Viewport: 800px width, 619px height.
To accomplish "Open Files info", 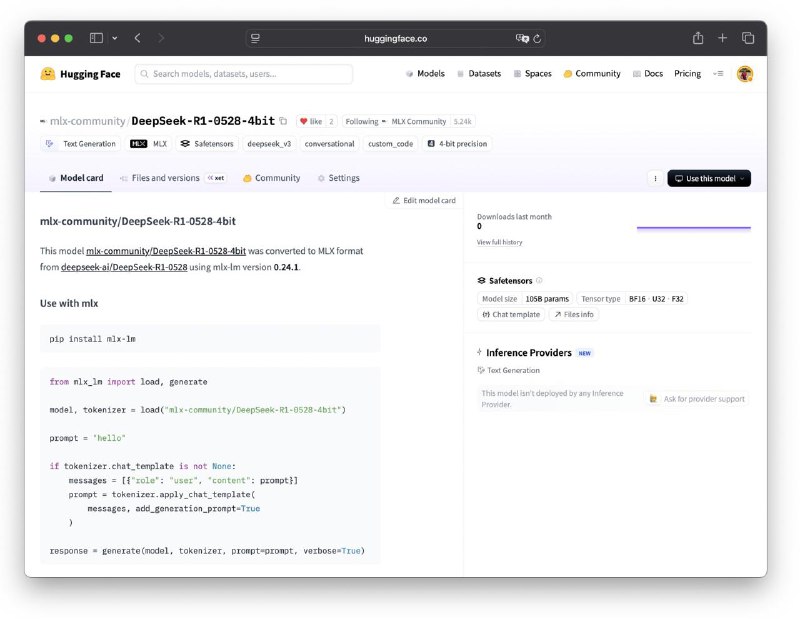I will click(x=574, y=314).
